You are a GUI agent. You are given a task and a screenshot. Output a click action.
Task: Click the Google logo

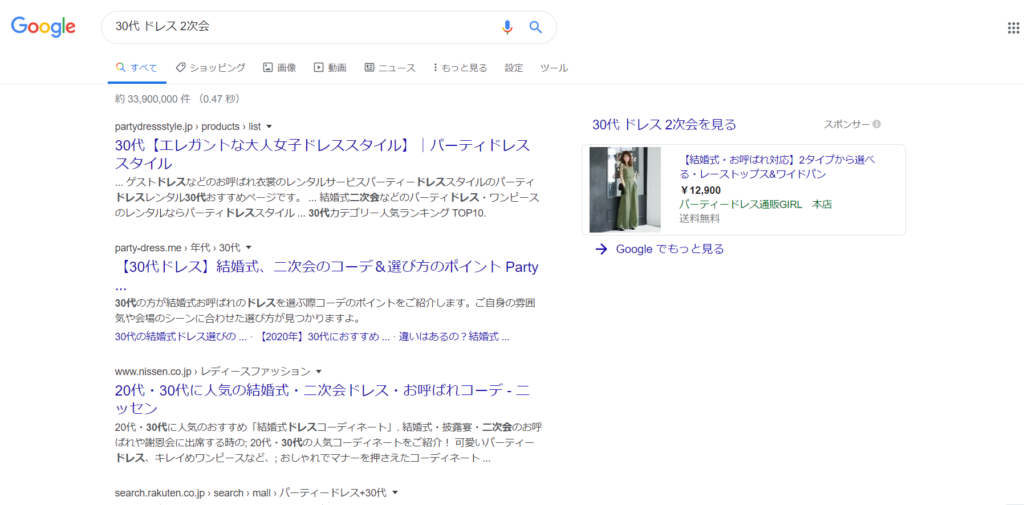(43, 26)
